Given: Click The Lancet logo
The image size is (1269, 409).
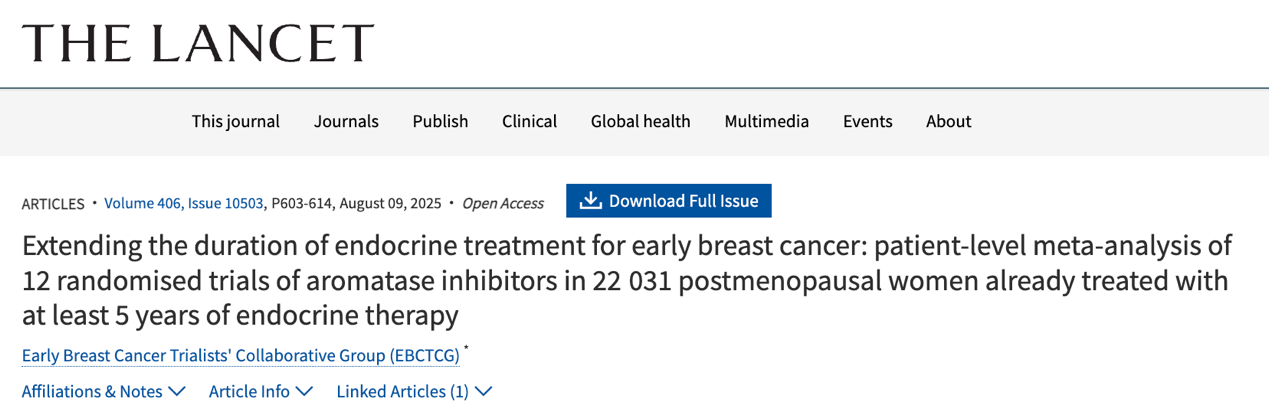Looking at the screenshot, I should [198, 43].
